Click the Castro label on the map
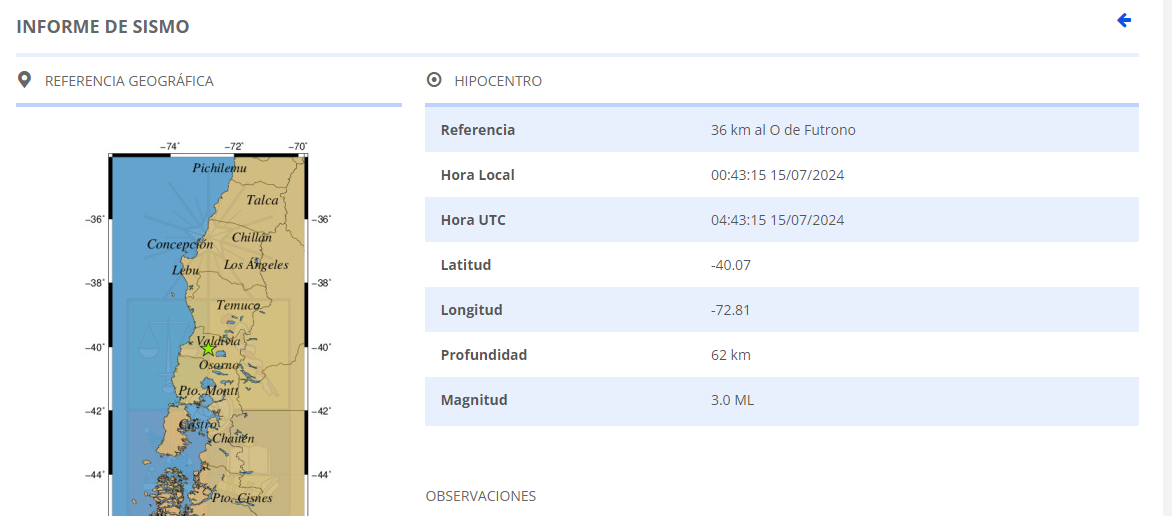Screen dimensions: 1172x516 197,424
